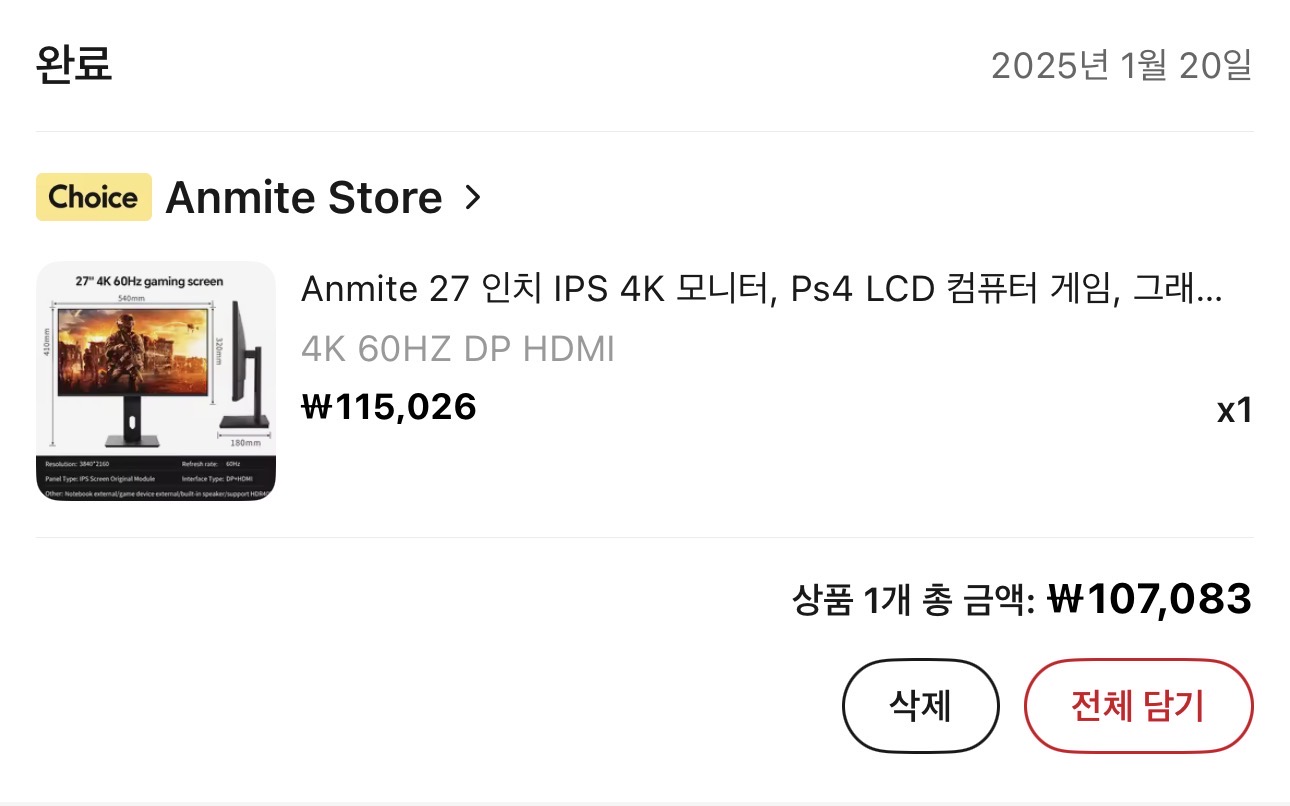Click the 완료 order status heading
The height and width of the screenshot is (806, 1290).
pyautogui.click(x=73, y=64)
